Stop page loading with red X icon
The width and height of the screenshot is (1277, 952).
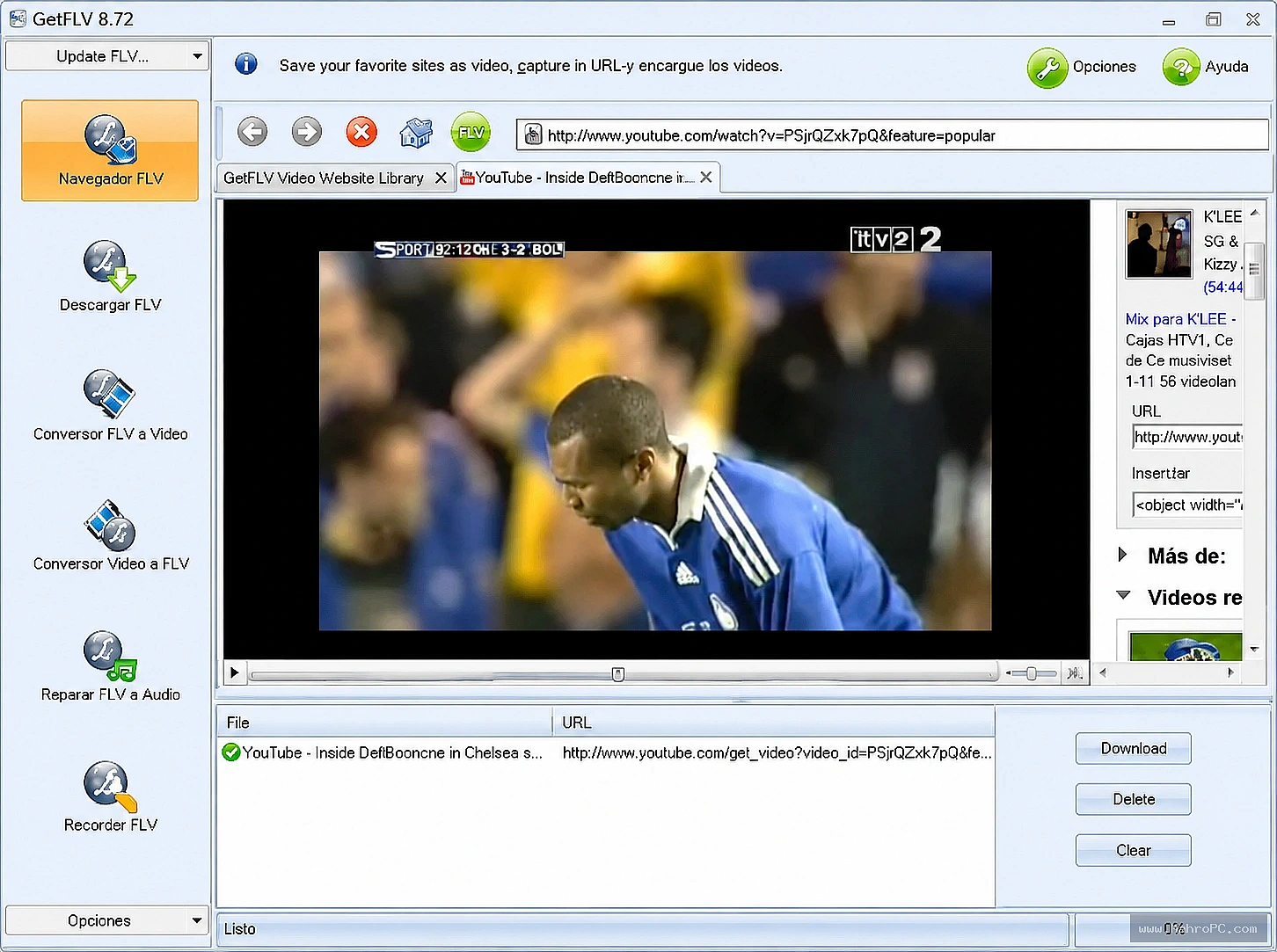click(x=361, y=133)
